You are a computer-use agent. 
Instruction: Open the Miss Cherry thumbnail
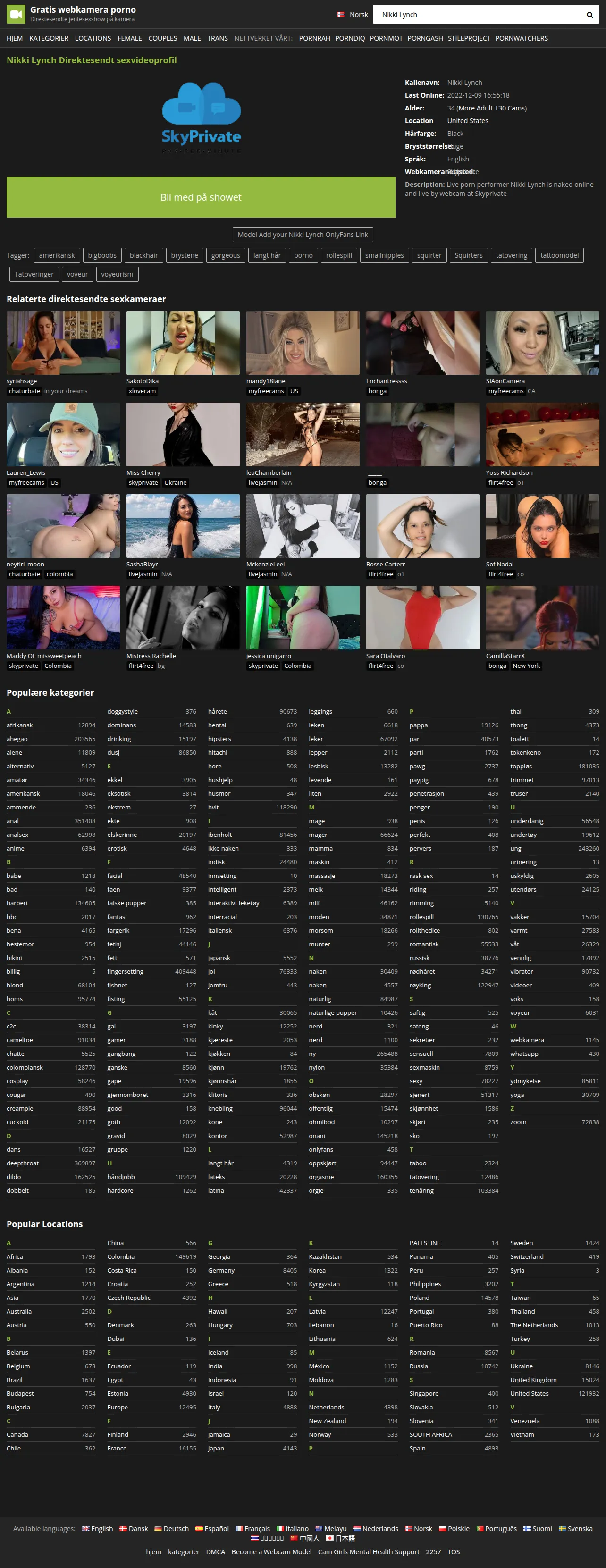[x=183, y=435]
